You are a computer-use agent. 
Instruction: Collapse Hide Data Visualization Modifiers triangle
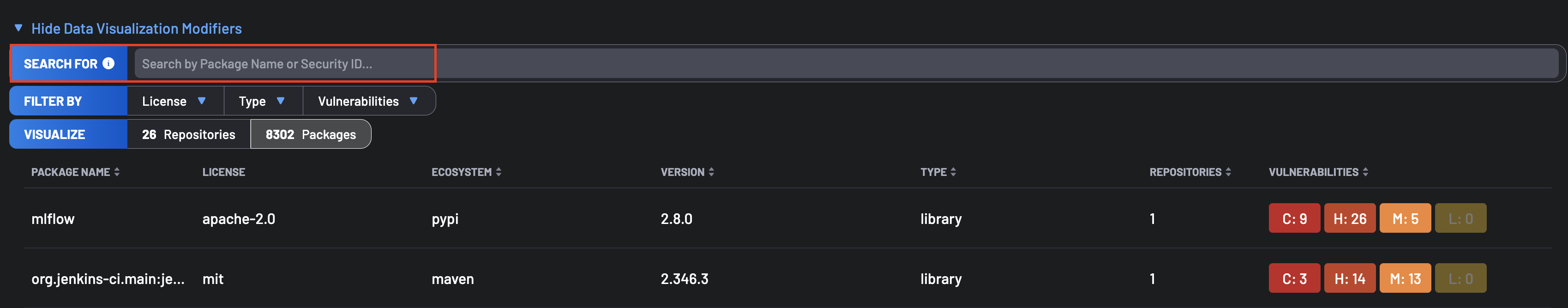point(18,28)
